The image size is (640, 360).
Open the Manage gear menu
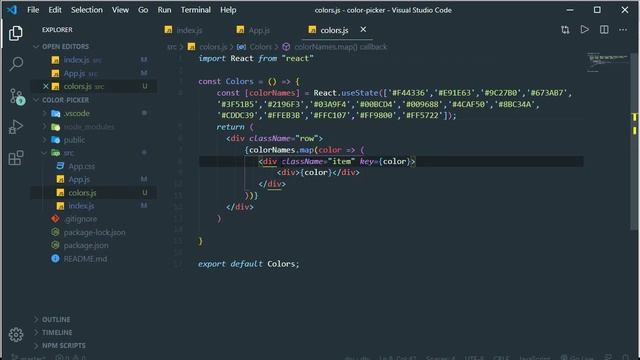[x=16, y=335]
